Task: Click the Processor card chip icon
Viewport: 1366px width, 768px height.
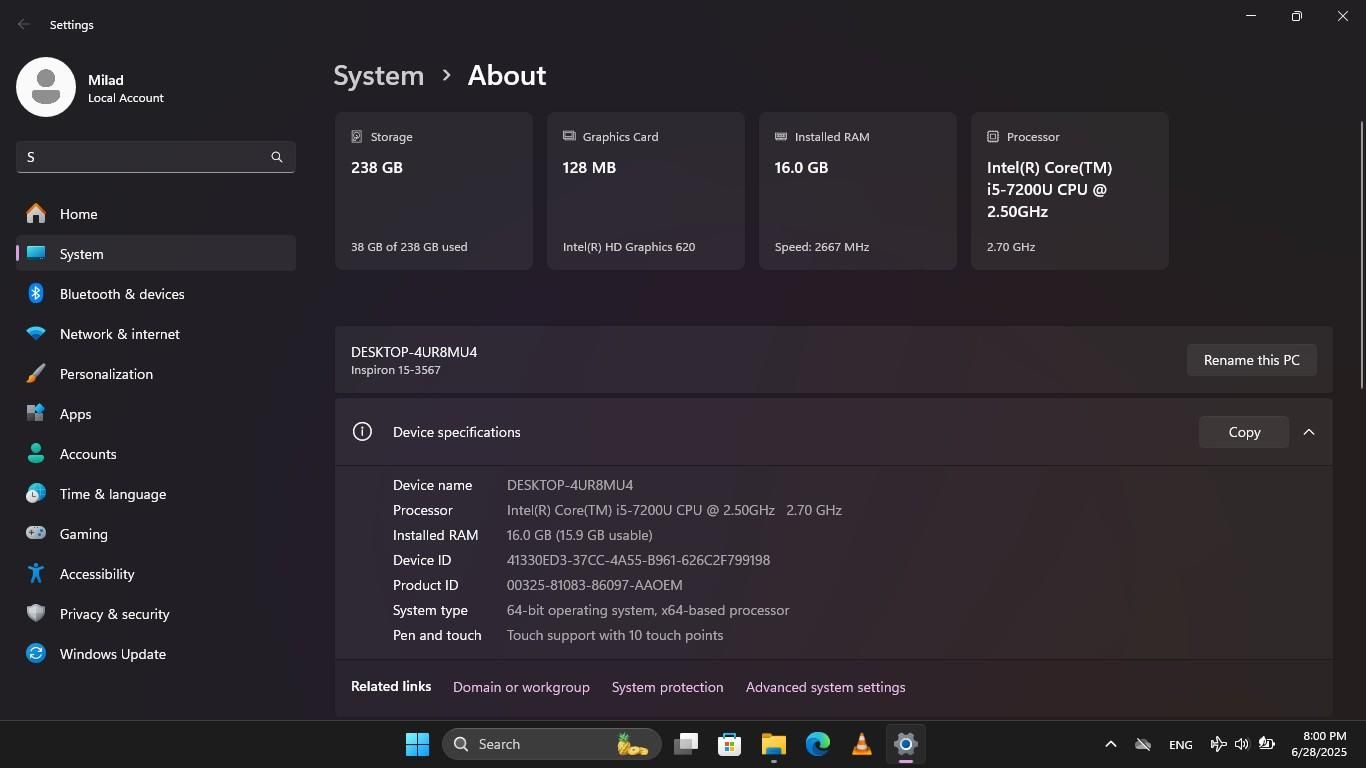Action: pos(993,136)
